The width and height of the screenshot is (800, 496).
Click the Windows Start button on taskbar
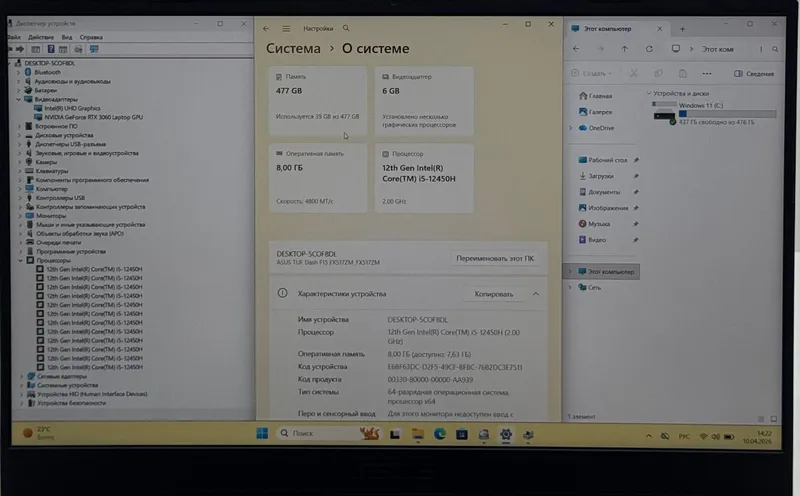262,434
